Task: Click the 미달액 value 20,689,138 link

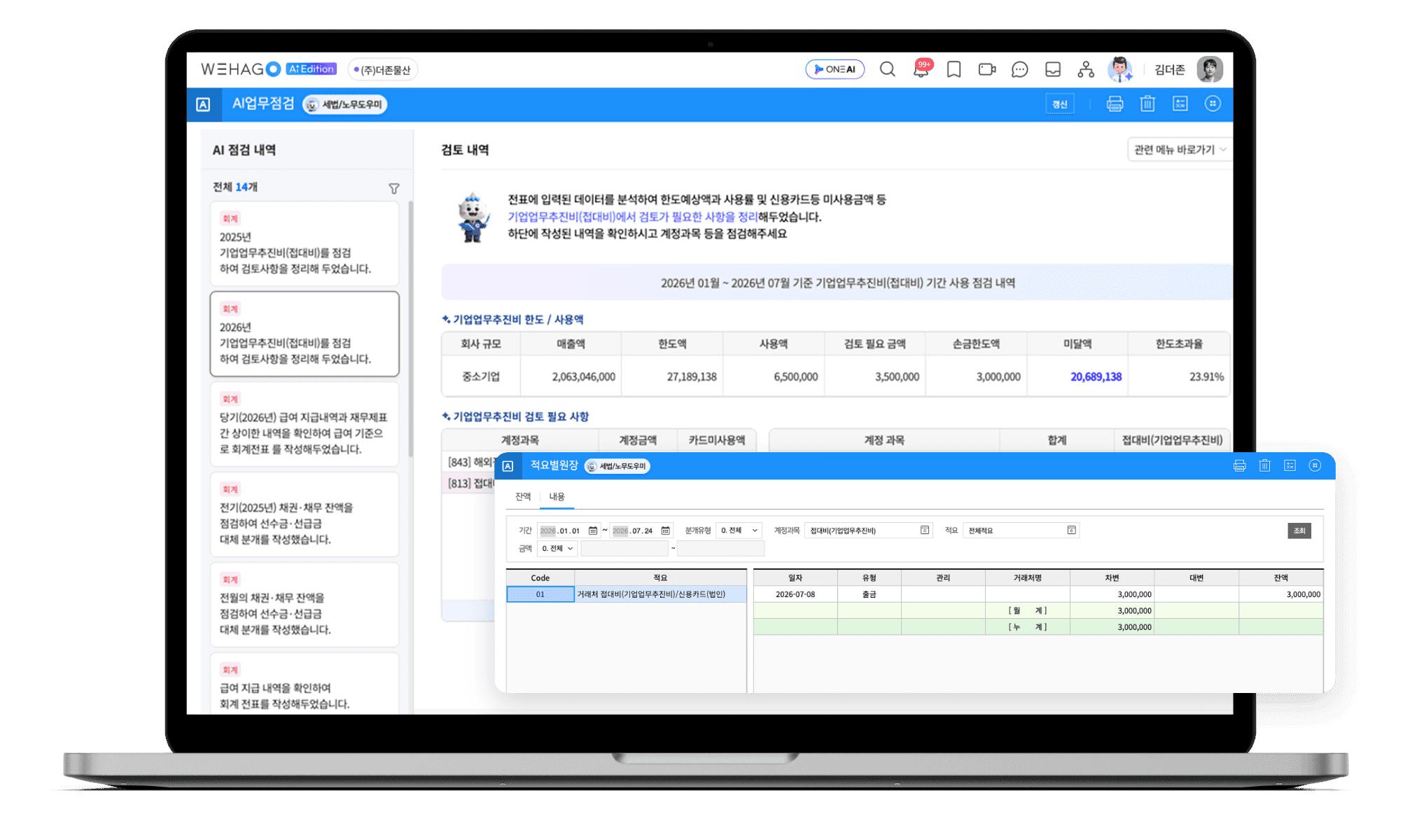Action: click(1096, 377)
